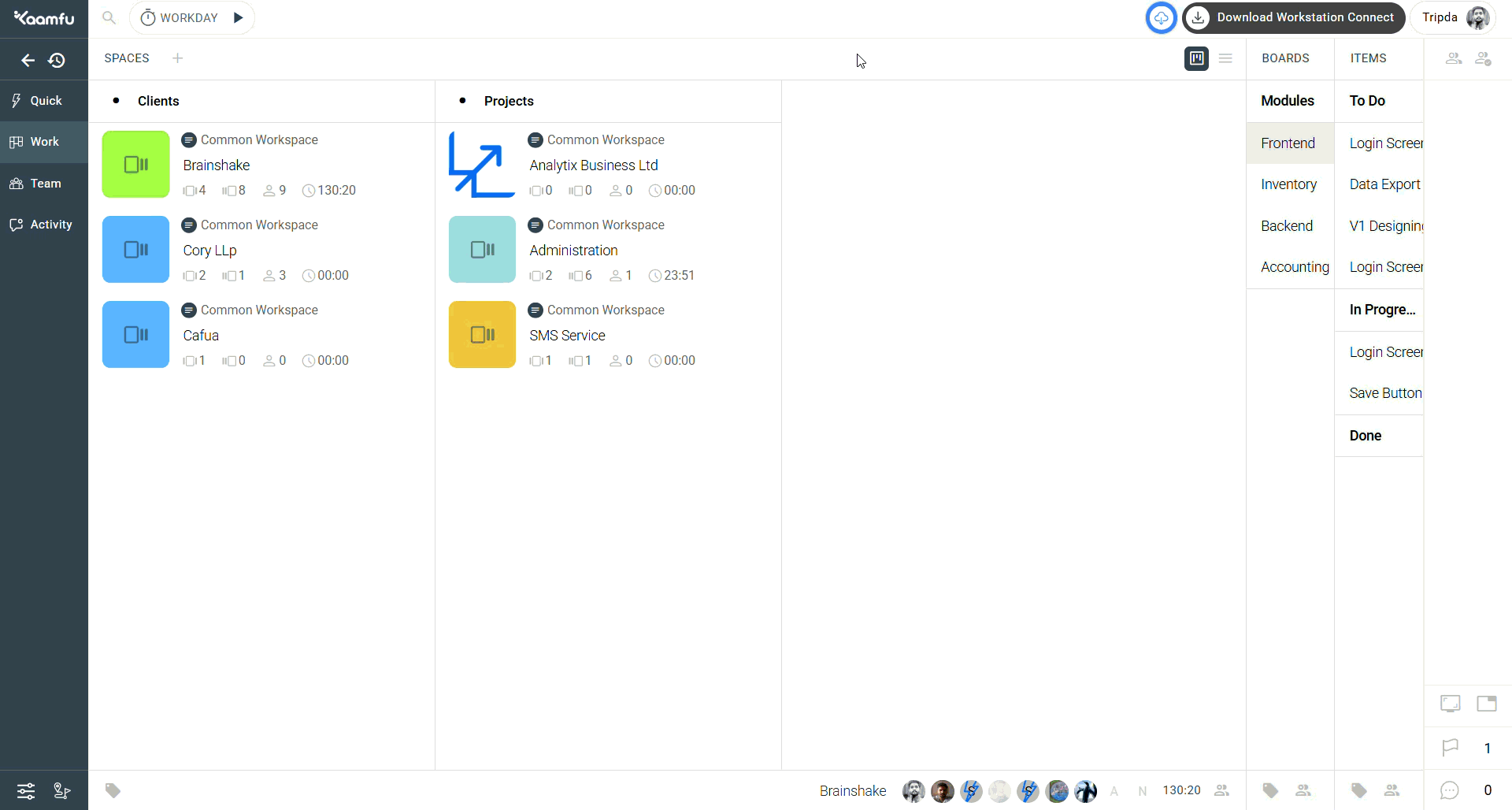Expand the In Progress items group
This screenshot has width=1512, height=810.
[1381, 310]
